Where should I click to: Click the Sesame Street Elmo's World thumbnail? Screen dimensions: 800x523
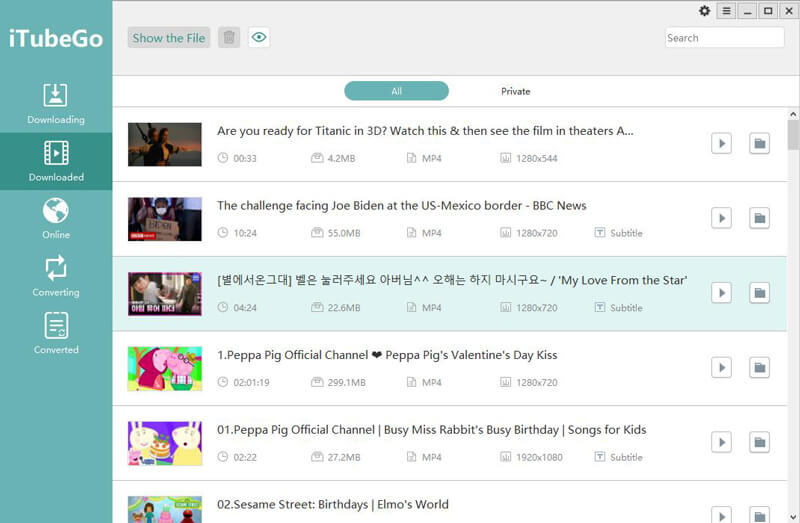[165, 510]
